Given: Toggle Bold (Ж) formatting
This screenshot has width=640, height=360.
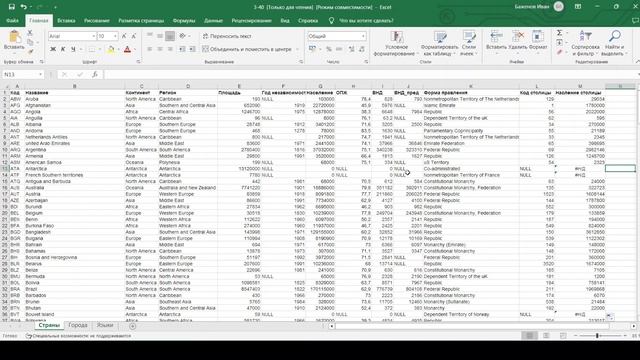Looking at the screenshot, I should tap(53, 49).
